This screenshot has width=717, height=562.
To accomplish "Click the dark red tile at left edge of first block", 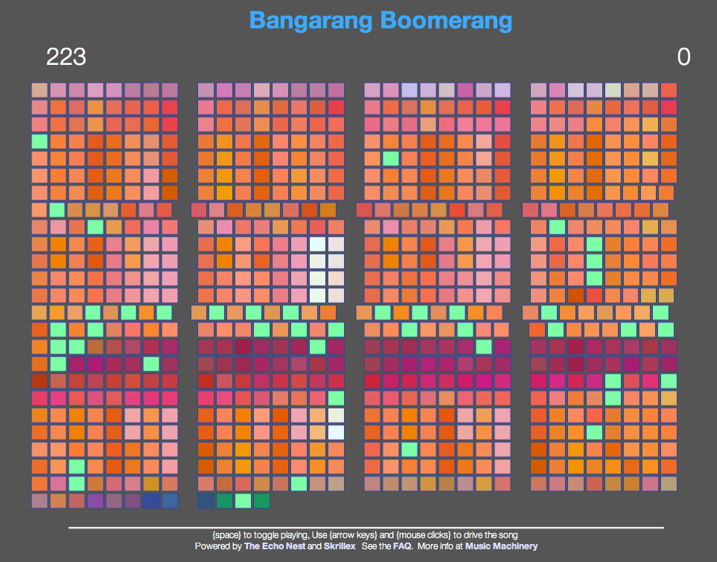I will click(x=39, y=380).
